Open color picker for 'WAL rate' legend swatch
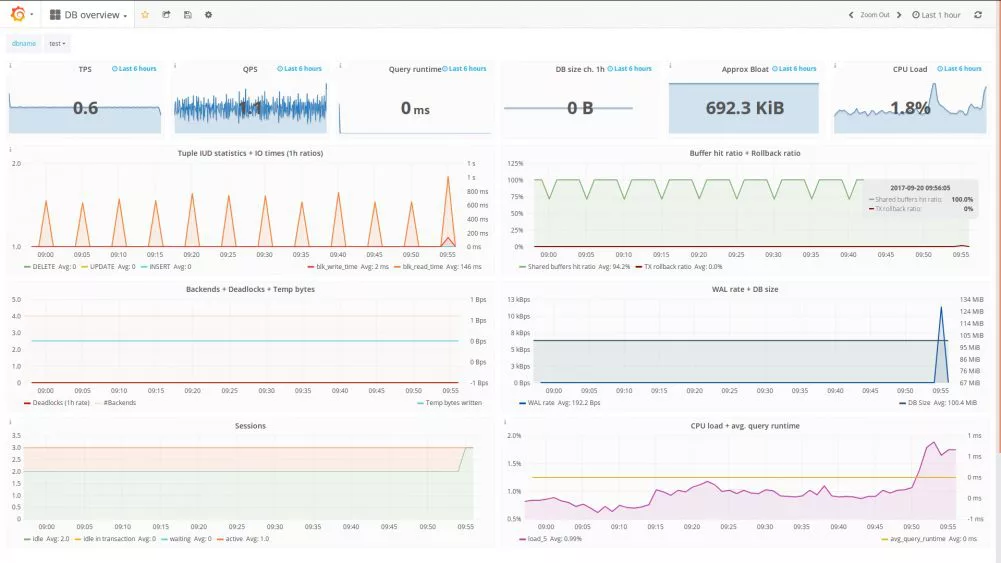 pyautogui.click(x=522, y=403)
